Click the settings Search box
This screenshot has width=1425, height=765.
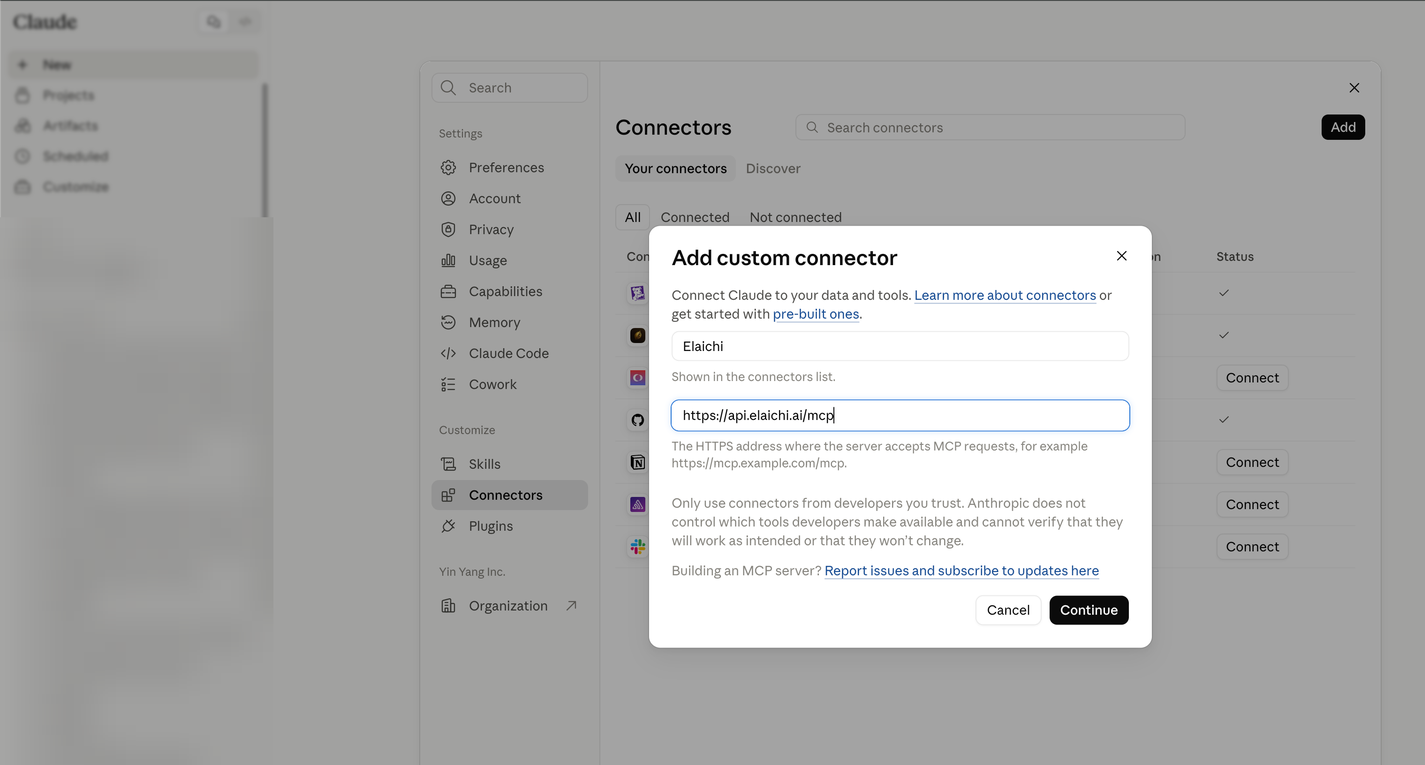pyautogui.click(x=510, y=88)
